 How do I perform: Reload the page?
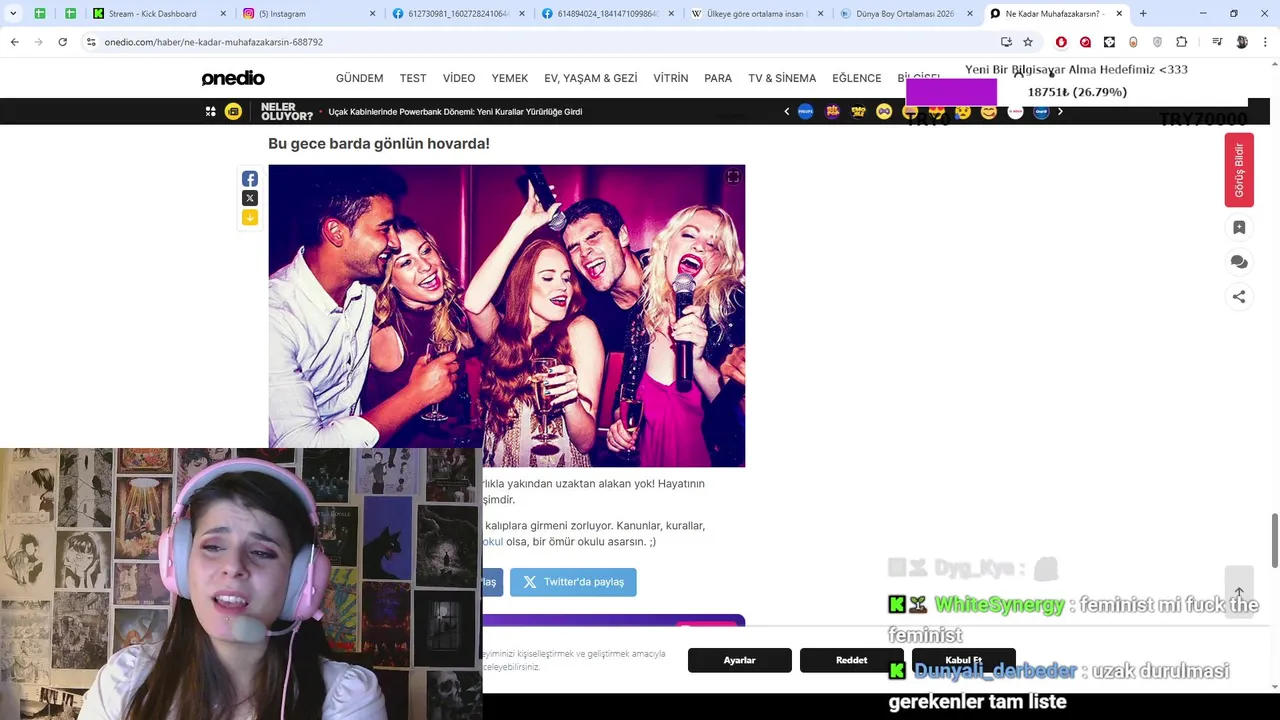tap(62, 42)
